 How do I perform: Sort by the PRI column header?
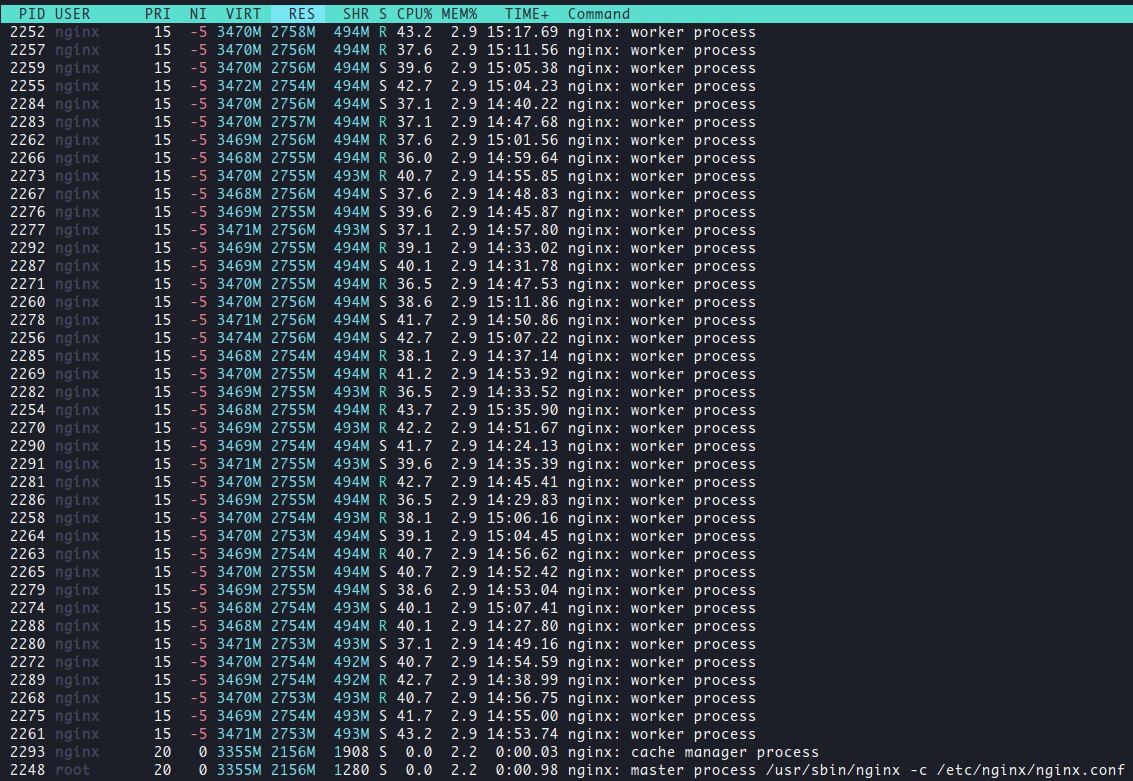tap(158, 14)
